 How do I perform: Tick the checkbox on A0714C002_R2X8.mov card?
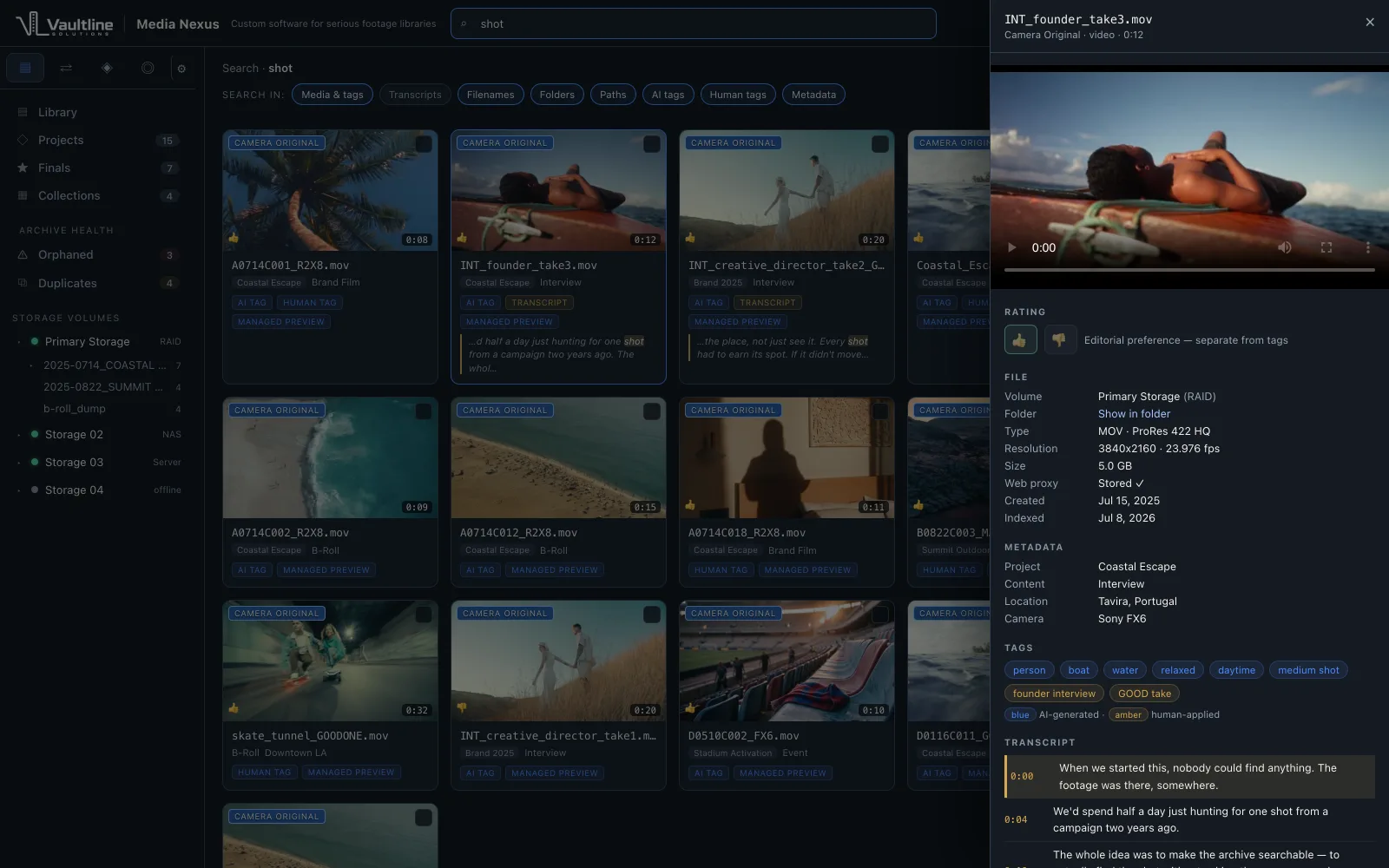(423, 411)
